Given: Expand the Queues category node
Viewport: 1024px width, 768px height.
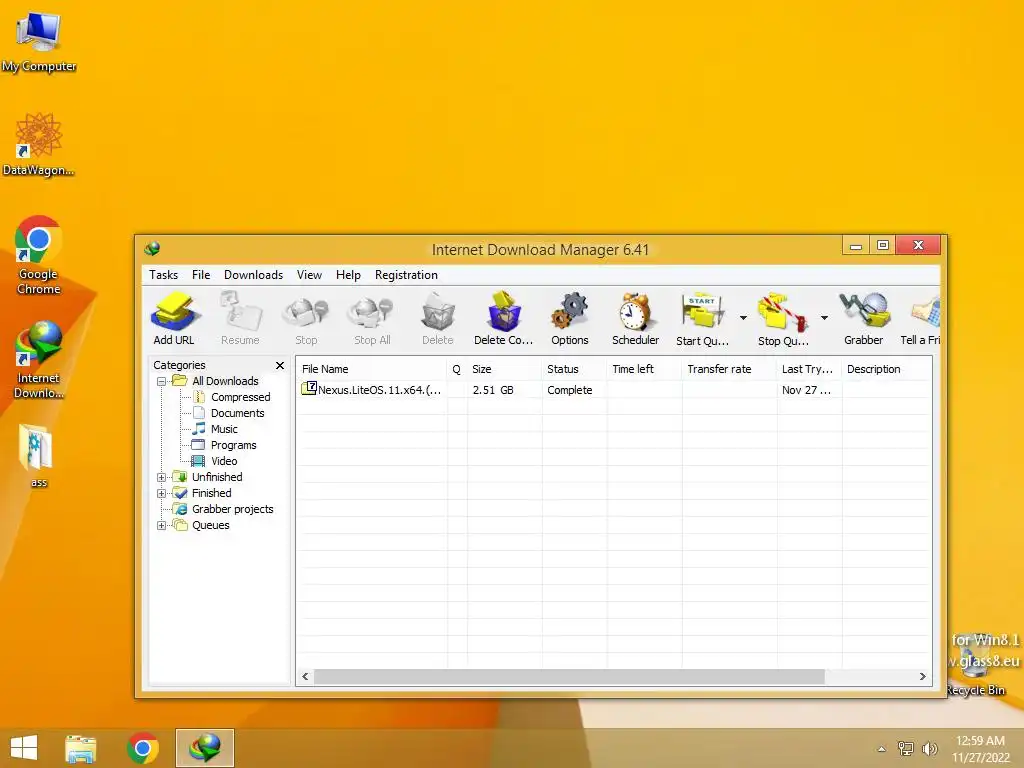Looking at the screenshot, I should pyautogui.click(x=161, y=525).
